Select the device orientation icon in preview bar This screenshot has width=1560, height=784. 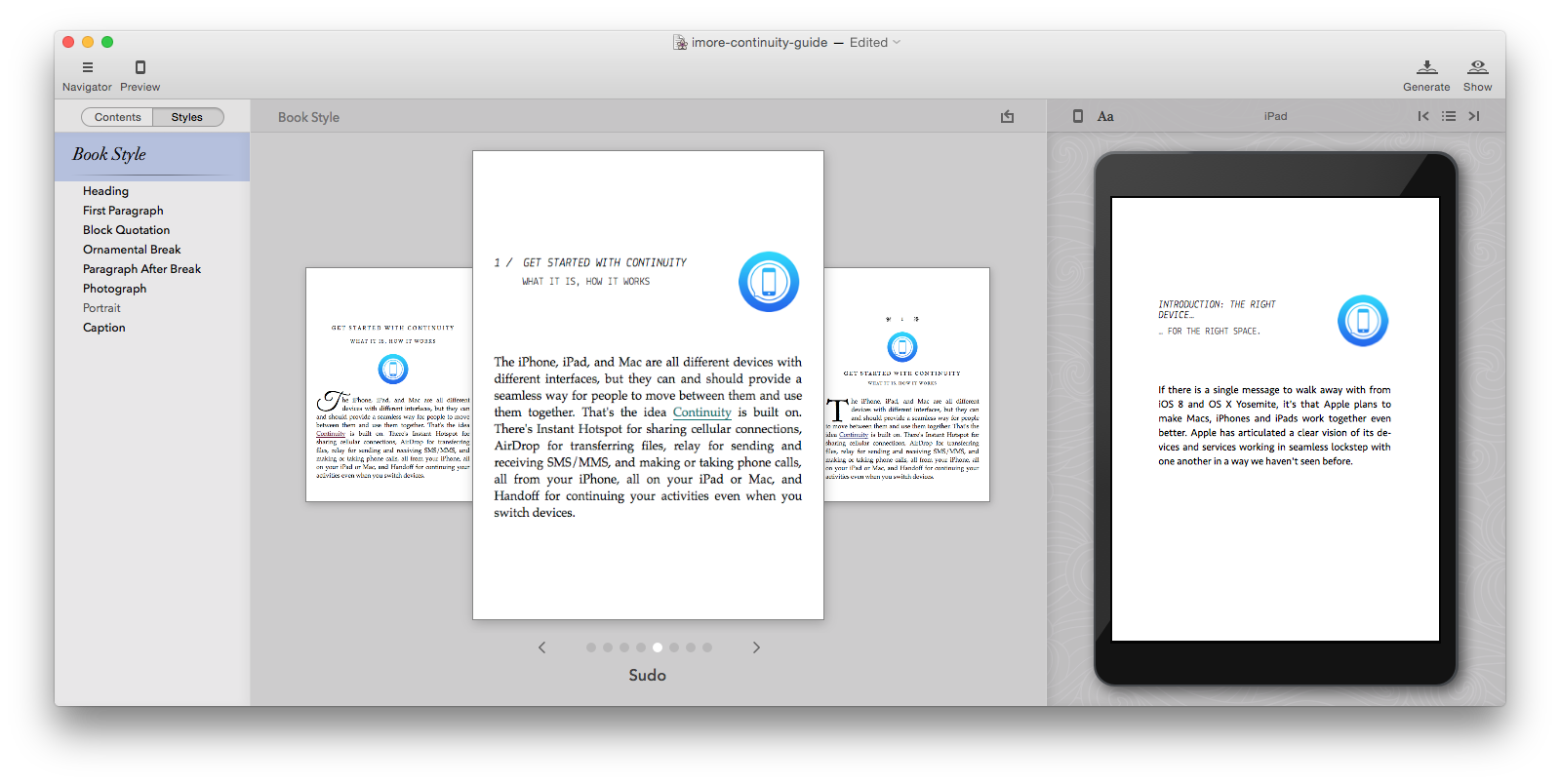(1078, 116)
